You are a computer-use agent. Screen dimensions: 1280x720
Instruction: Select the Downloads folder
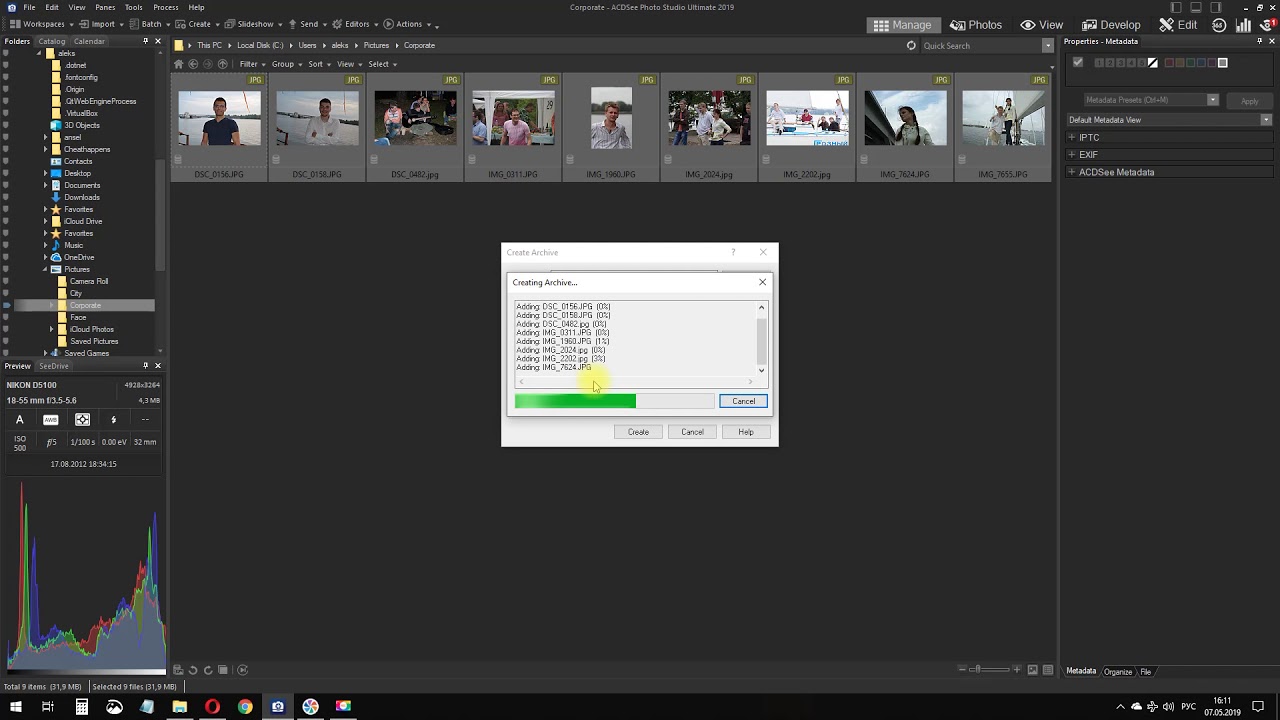coord(82,197)
